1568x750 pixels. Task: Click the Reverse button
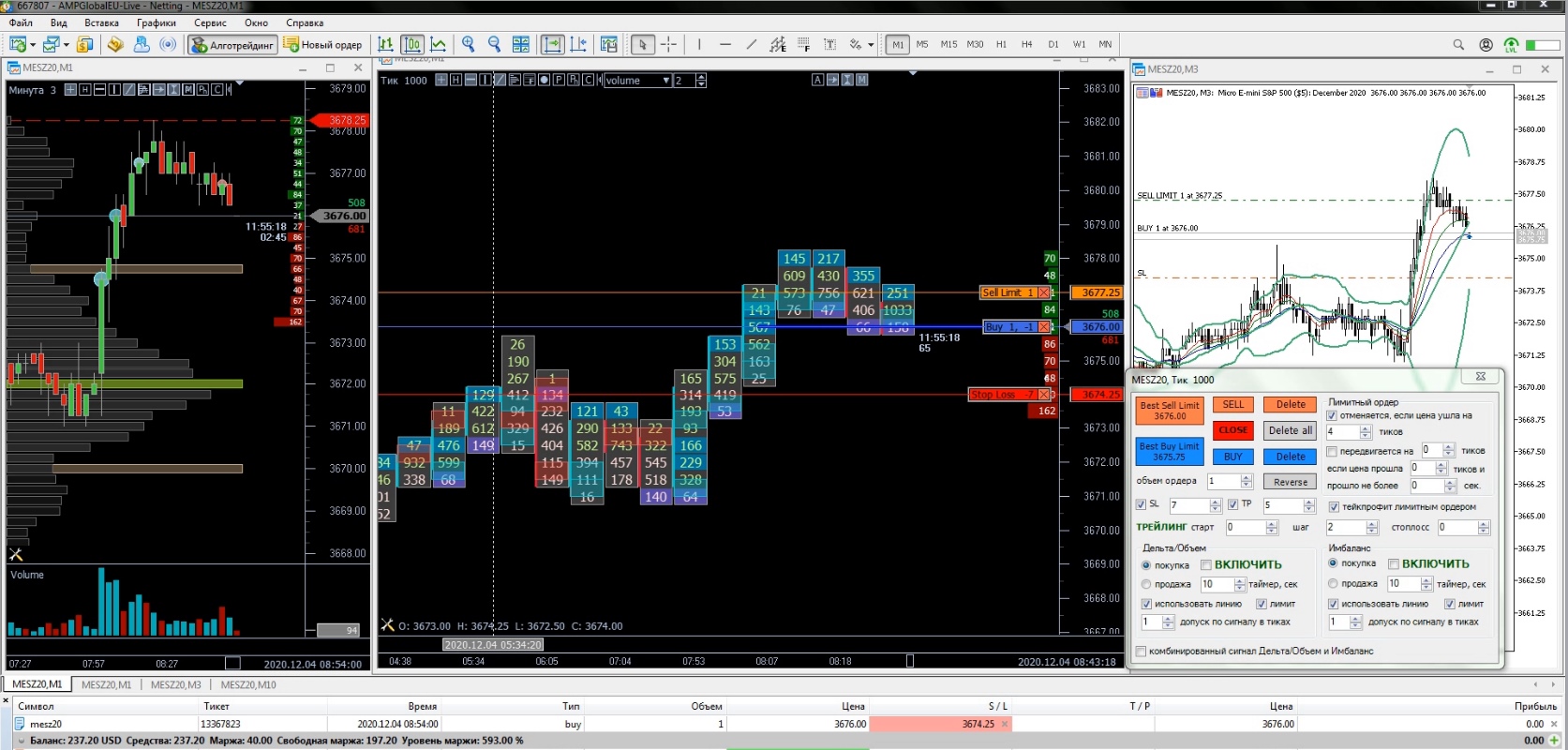1291,482
